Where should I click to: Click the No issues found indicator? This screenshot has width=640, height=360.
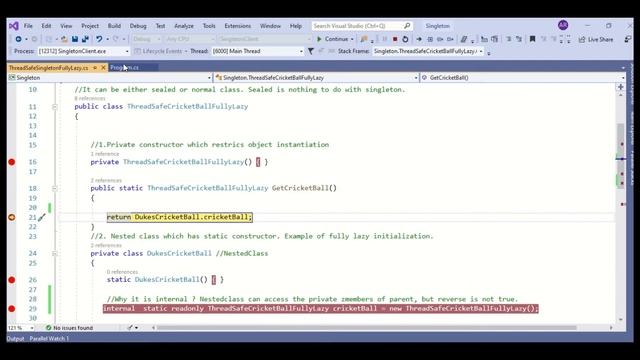(x=69, y=328)
